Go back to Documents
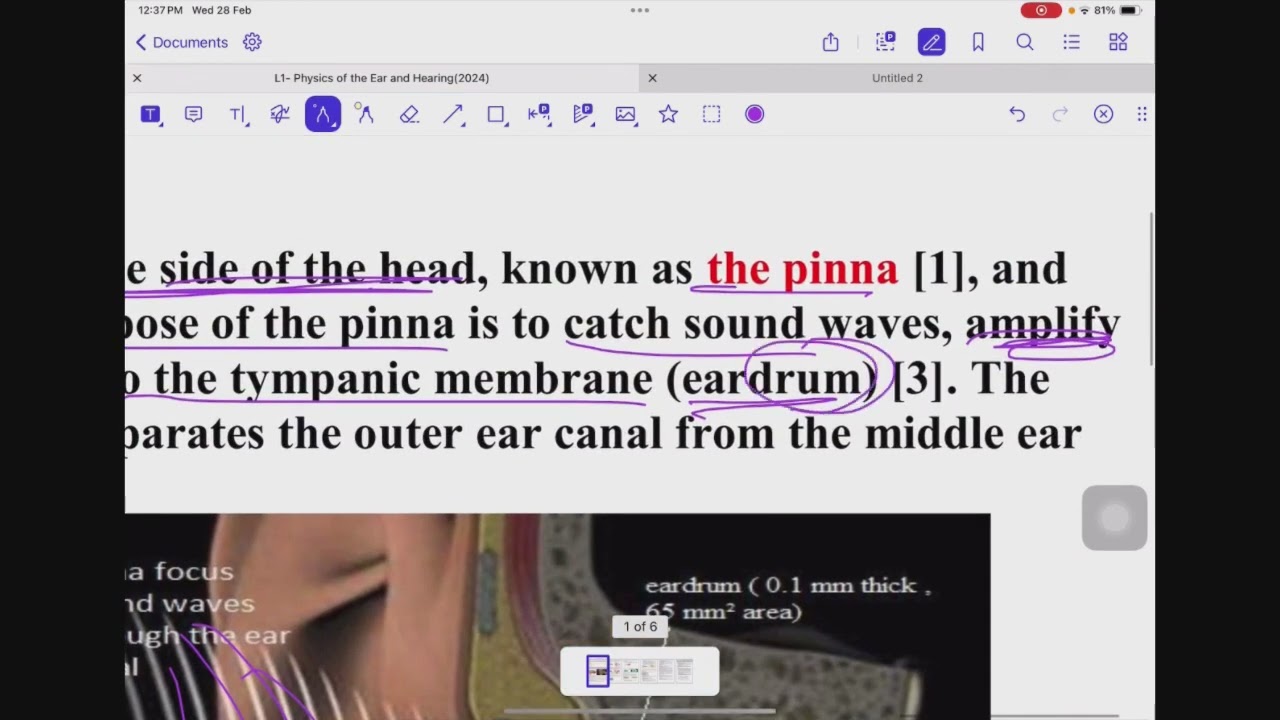The image size is (1280, 720). [181, 42]
